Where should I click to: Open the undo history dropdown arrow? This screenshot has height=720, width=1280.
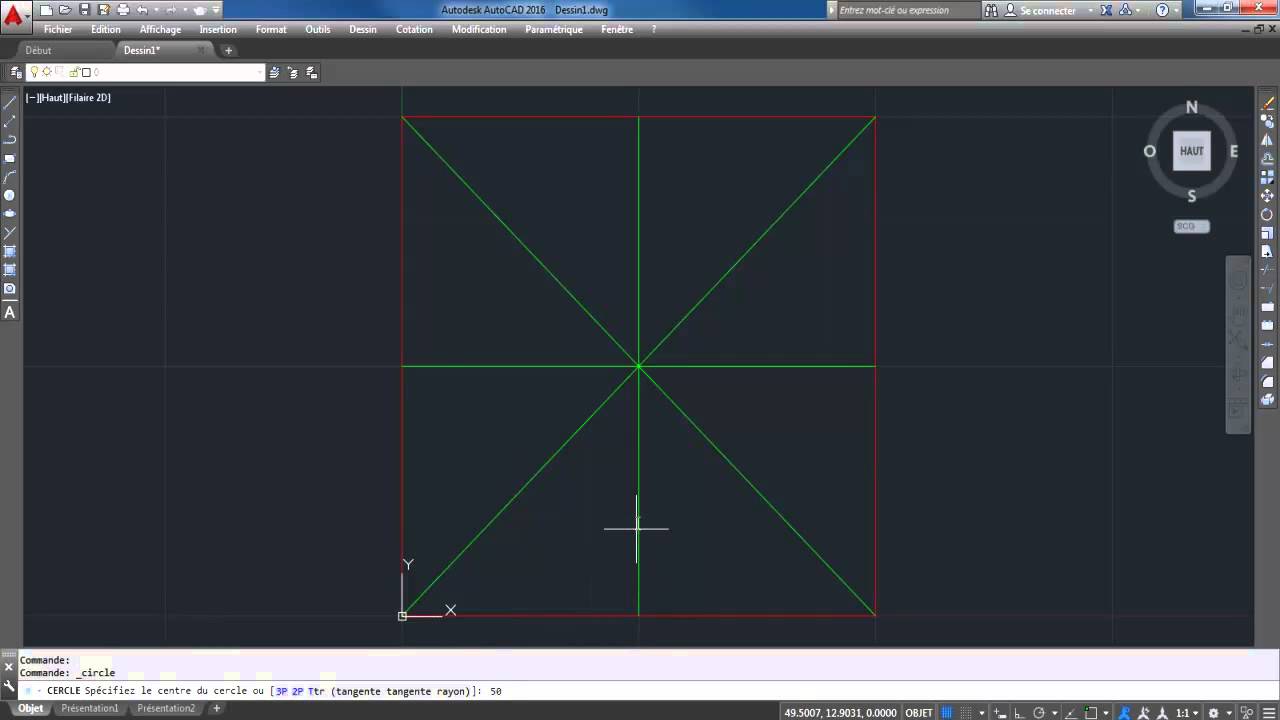pyautogui.click(x=156, y=10)
